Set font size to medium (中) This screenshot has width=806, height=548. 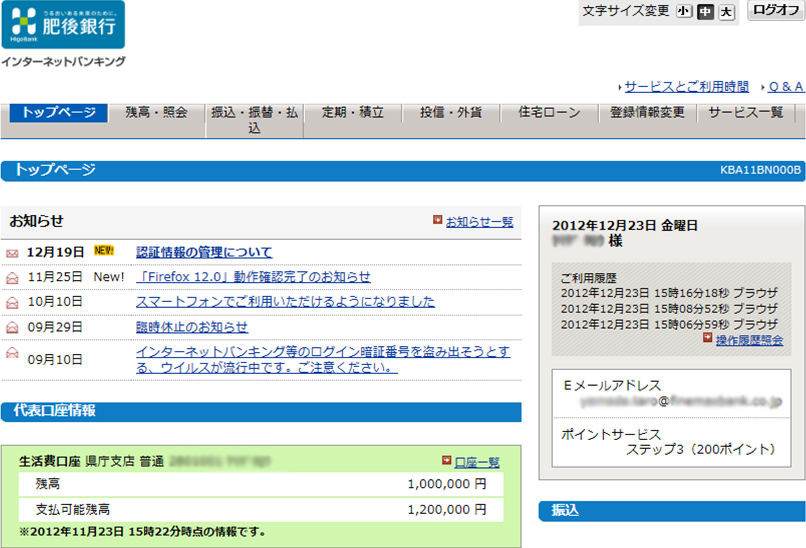pos(705,12)
